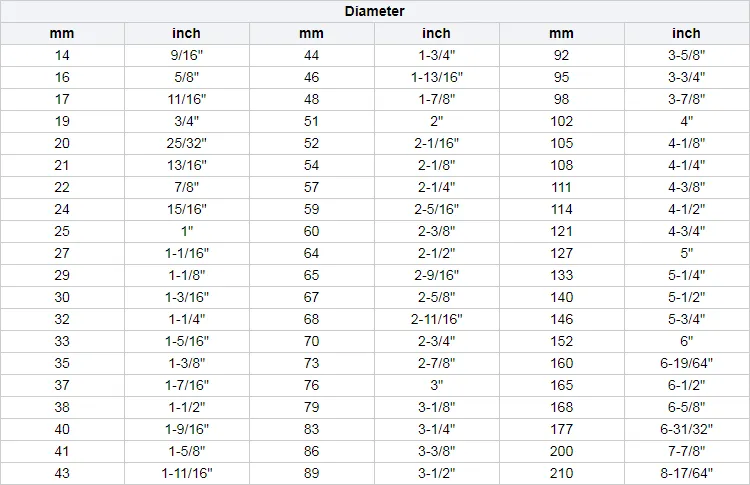Click the 1-13/16" inch value
The image size is (750, 485).
pos(437,77)
